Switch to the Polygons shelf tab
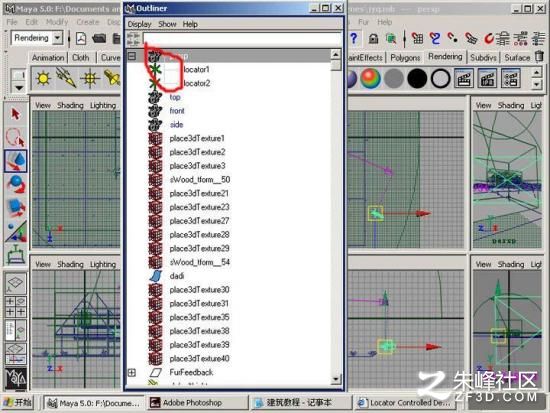550x413 pixels. [x=405, y=58]
